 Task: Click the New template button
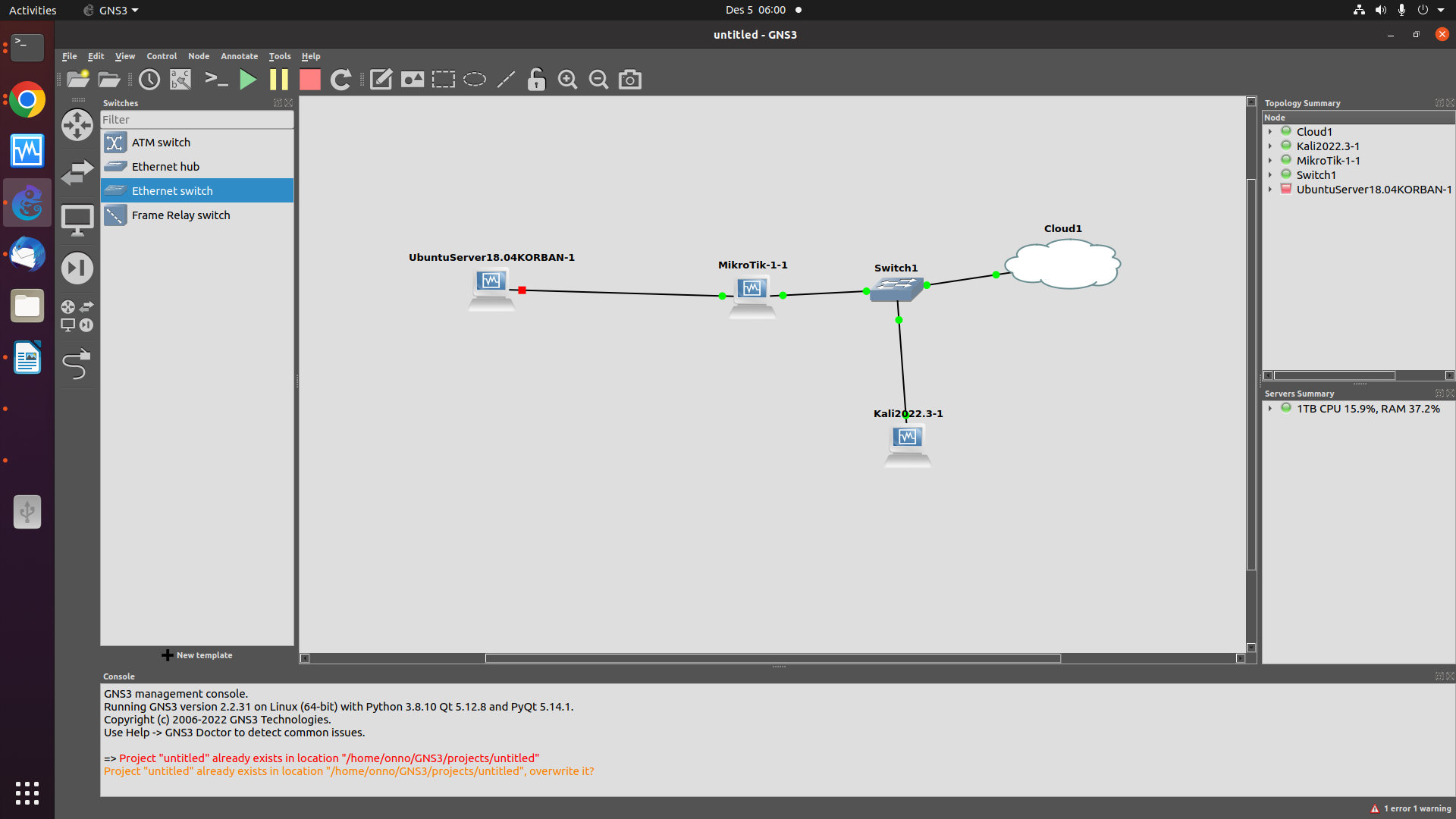[197, 655]
